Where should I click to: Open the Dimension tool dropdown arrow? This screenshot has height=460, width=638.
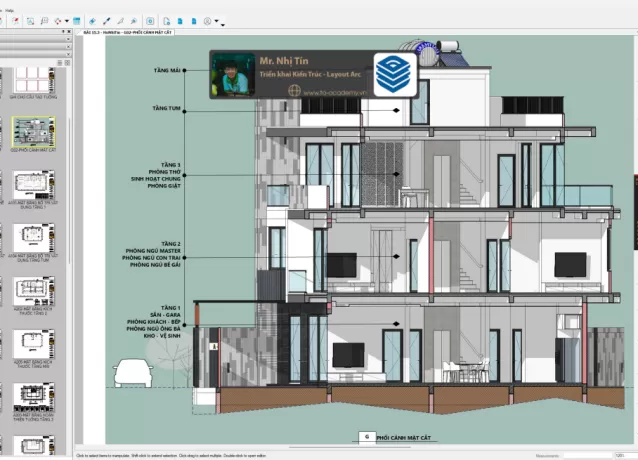(x=67, y=21)
